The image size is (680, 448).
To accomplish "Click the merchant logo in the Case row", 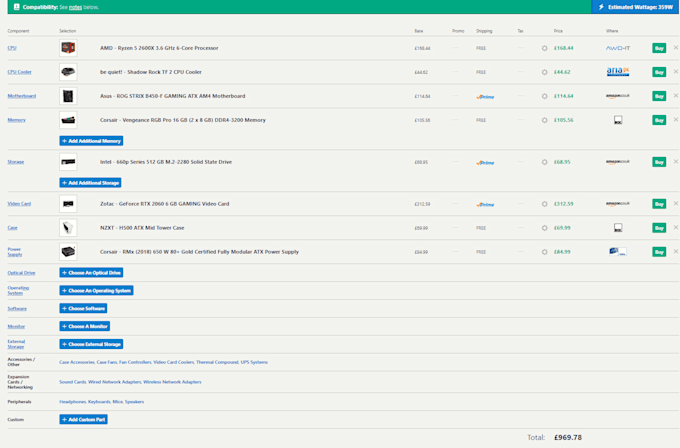I will point(618,228).
